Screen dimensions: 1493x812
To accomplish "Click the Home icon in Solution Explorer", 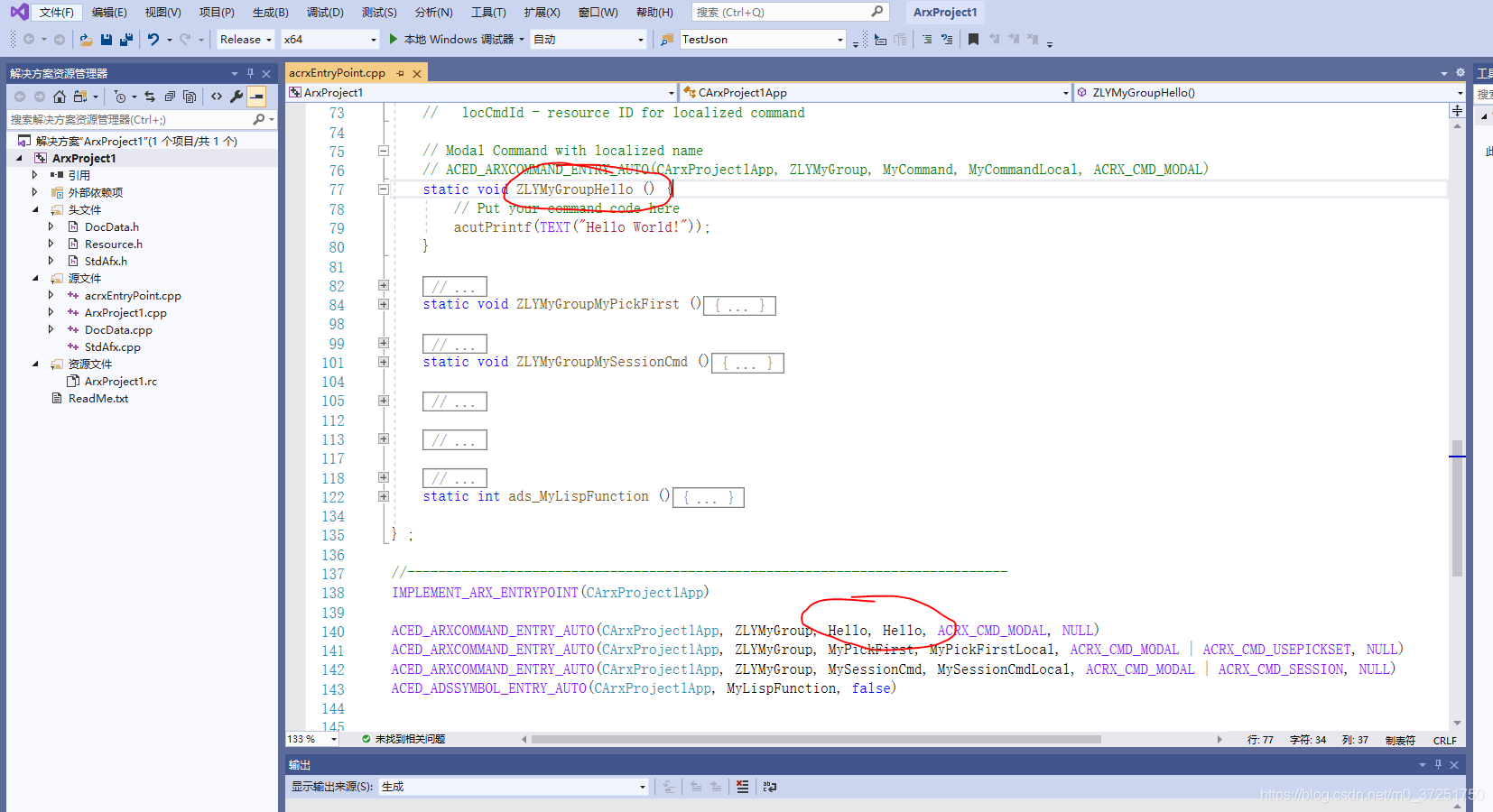I will coord(60,97).
